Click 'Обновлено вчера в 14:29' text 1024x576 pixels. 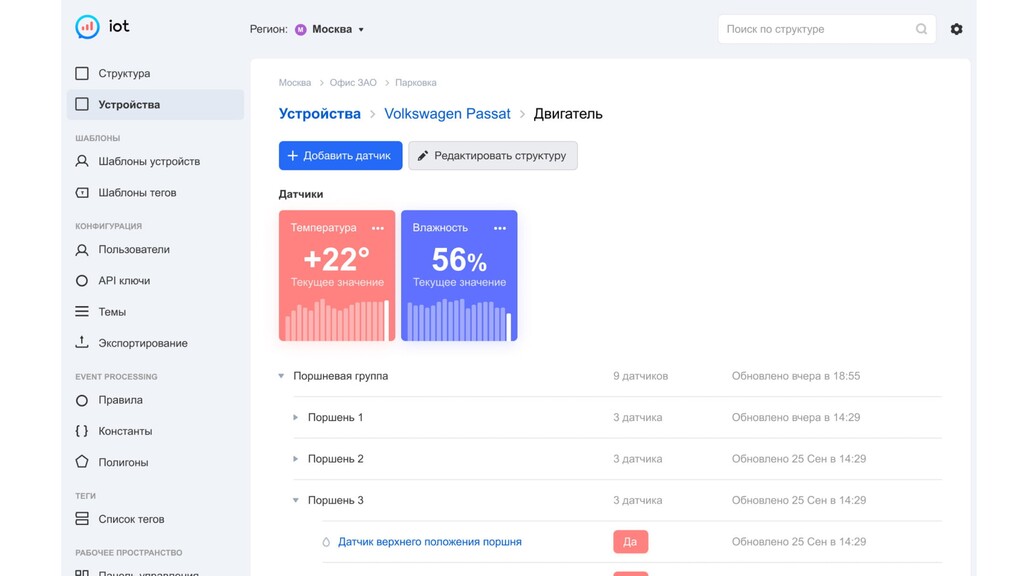(795, 417)
